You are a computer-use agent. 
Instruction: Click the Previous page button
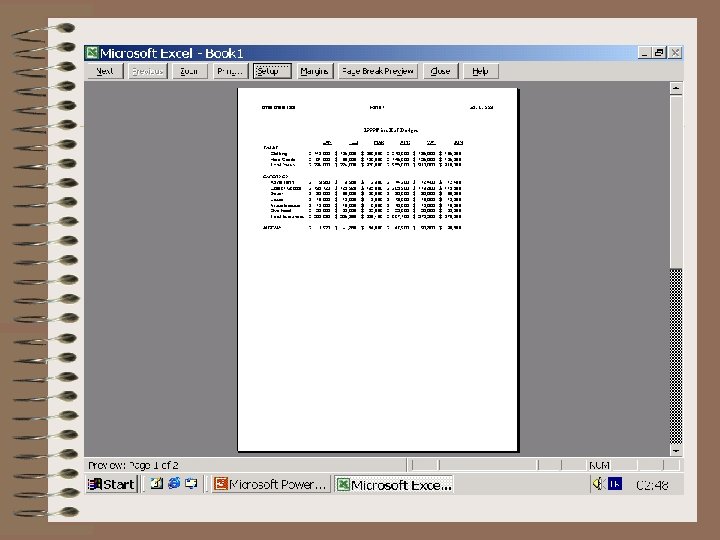point(148,71)
